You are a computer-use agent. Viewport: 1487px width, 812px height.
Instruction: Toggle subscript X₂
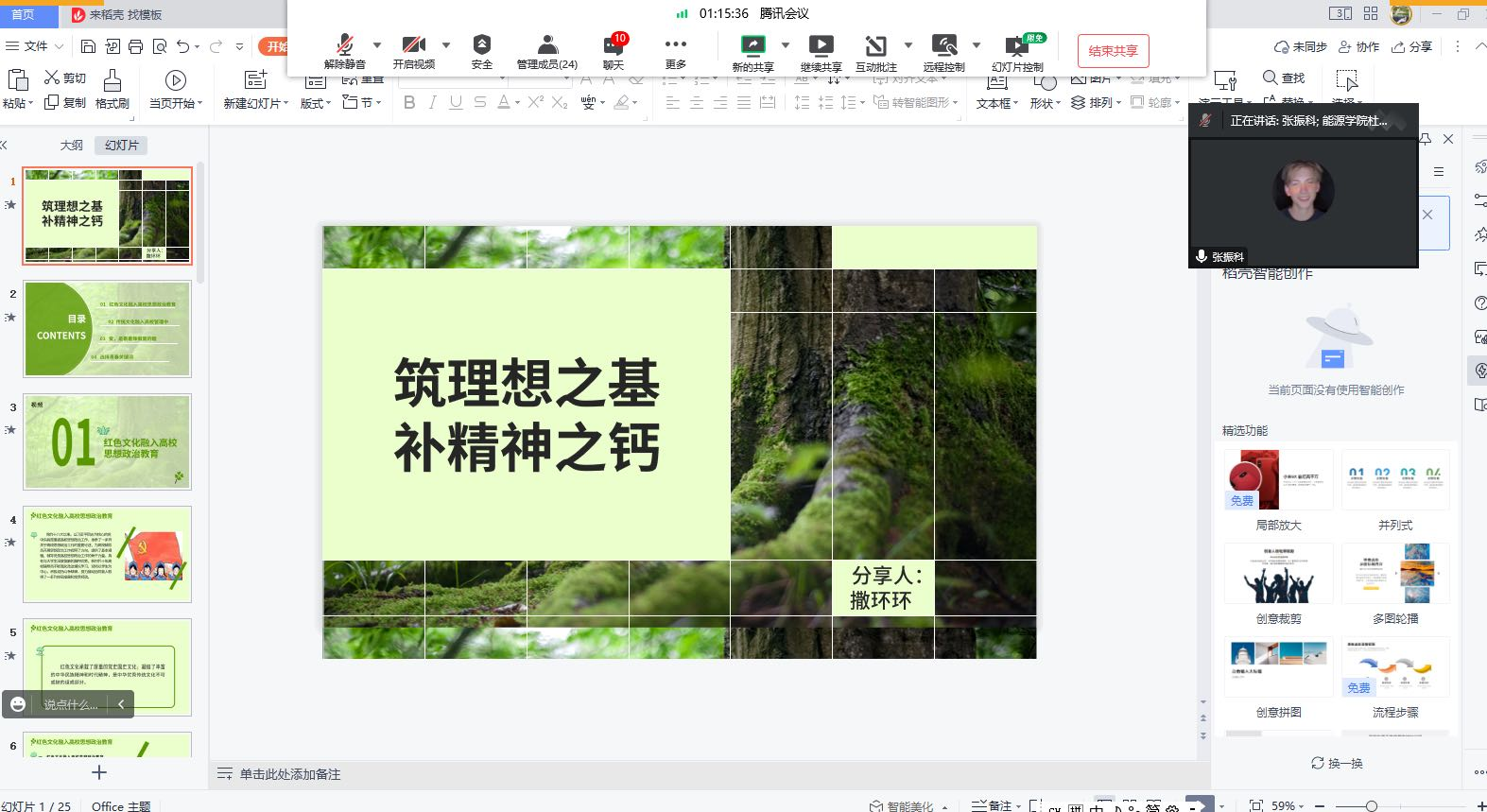tap(560, 102)
